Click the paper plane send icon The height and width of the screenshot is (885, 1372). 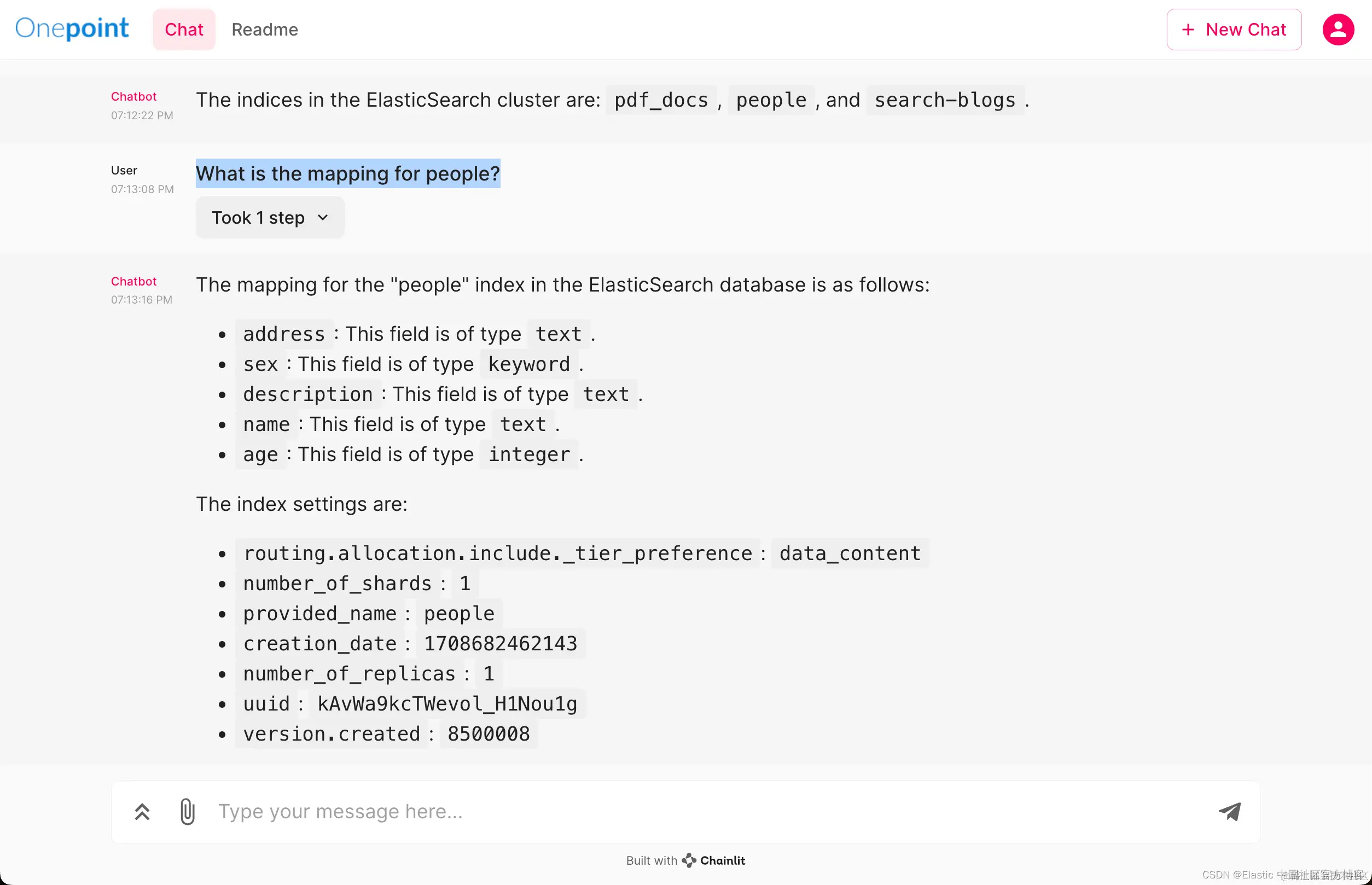click(1230, 811)
